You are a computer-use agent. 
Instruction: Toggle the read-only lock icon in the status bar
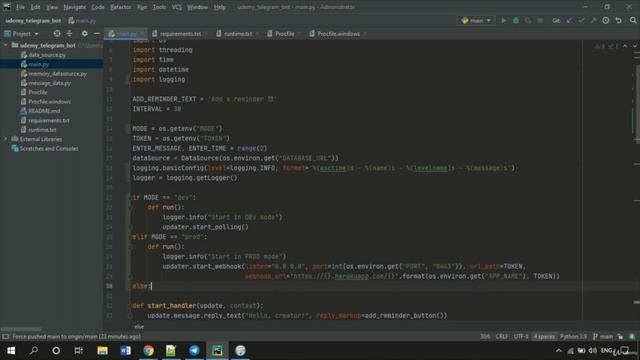click(620, 337)
